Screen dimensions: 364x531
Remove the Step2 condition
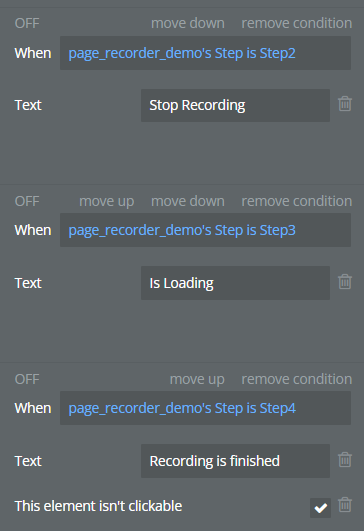tap(297, 23)
